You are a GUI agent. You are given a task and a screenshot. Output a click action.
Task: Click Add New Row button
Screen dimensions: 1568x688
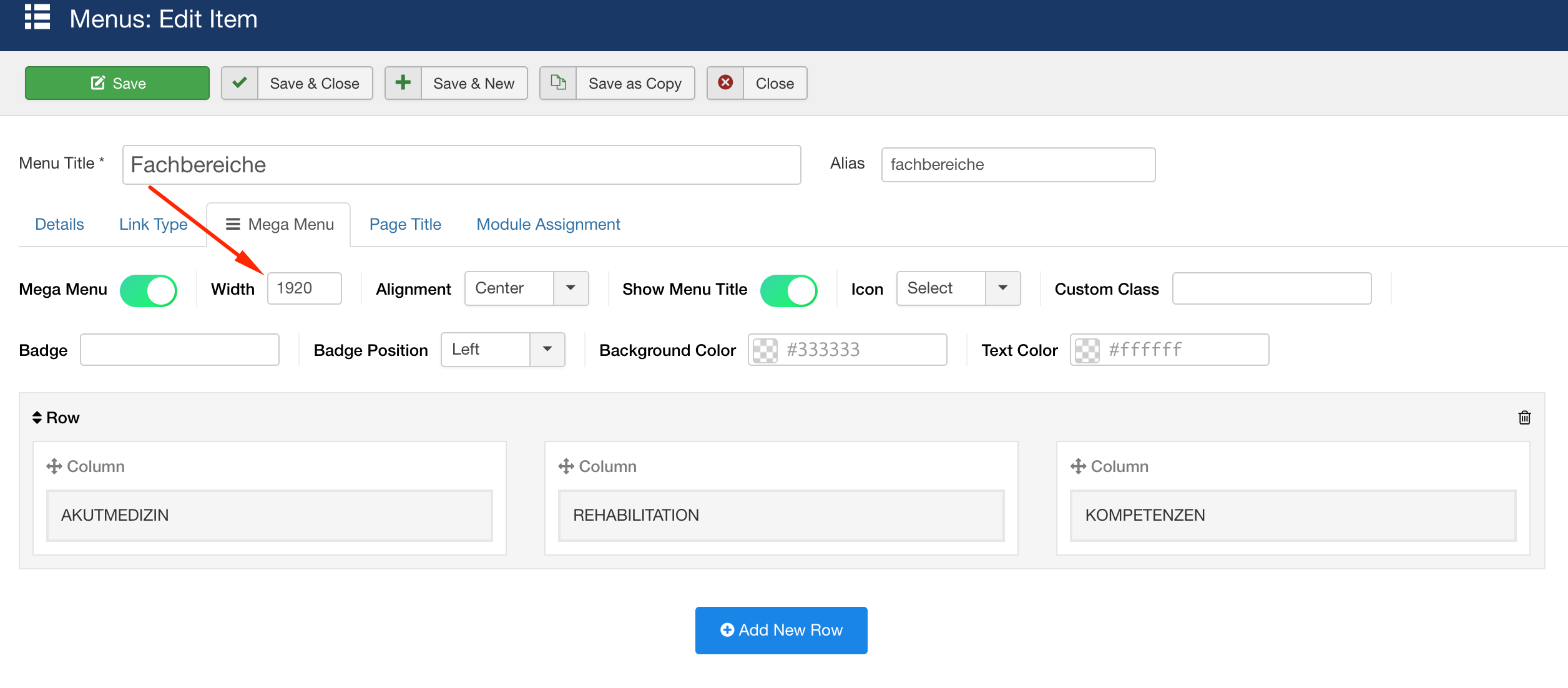(x=781, y=630)
